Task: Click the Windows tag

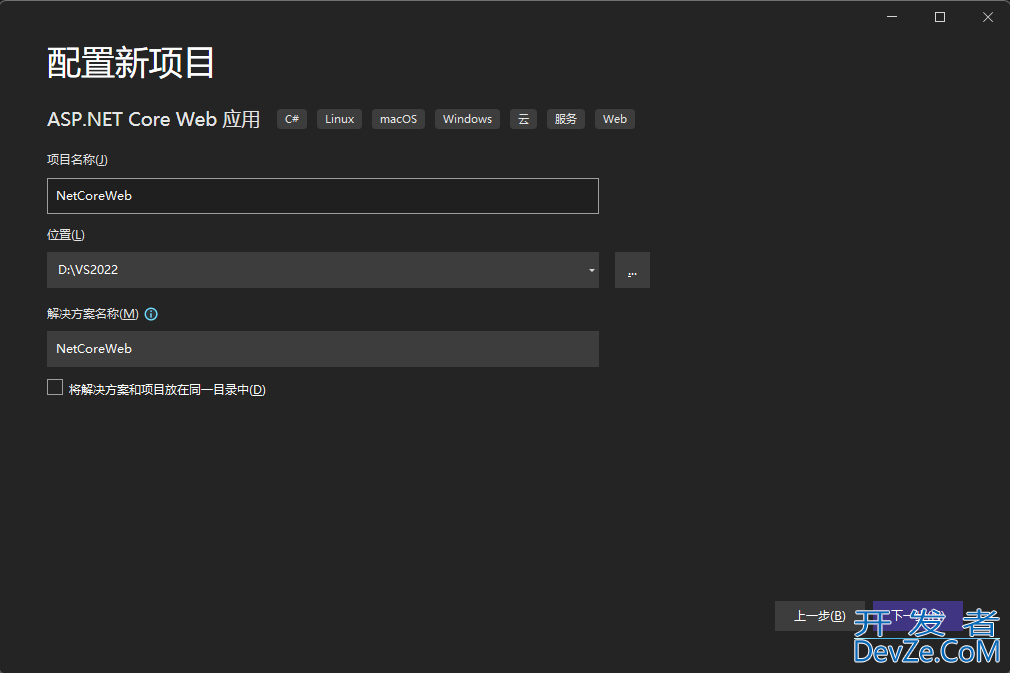Action: [x=467, y=119]
